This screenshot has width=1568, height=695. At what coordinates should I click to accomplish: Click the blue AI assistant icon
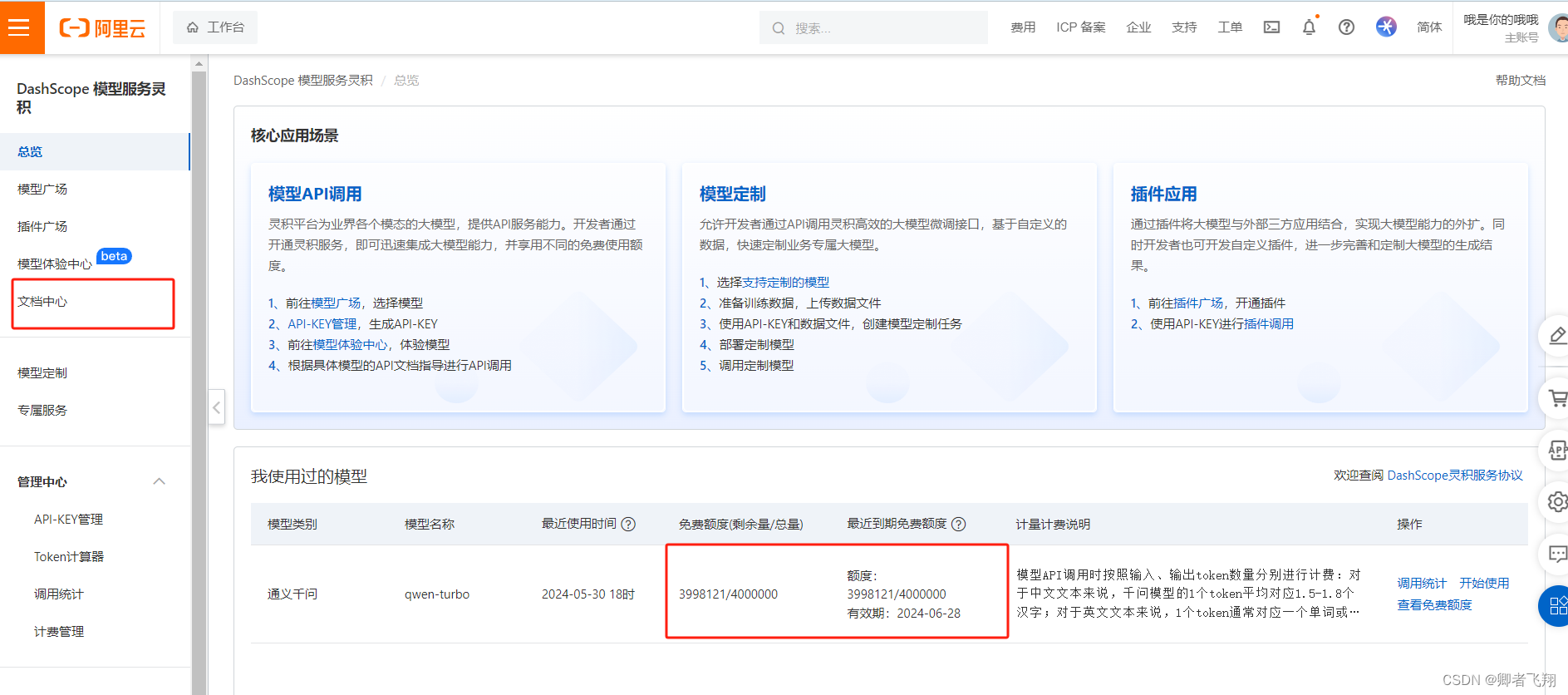pyautogui.click(x=1386, y=27)
